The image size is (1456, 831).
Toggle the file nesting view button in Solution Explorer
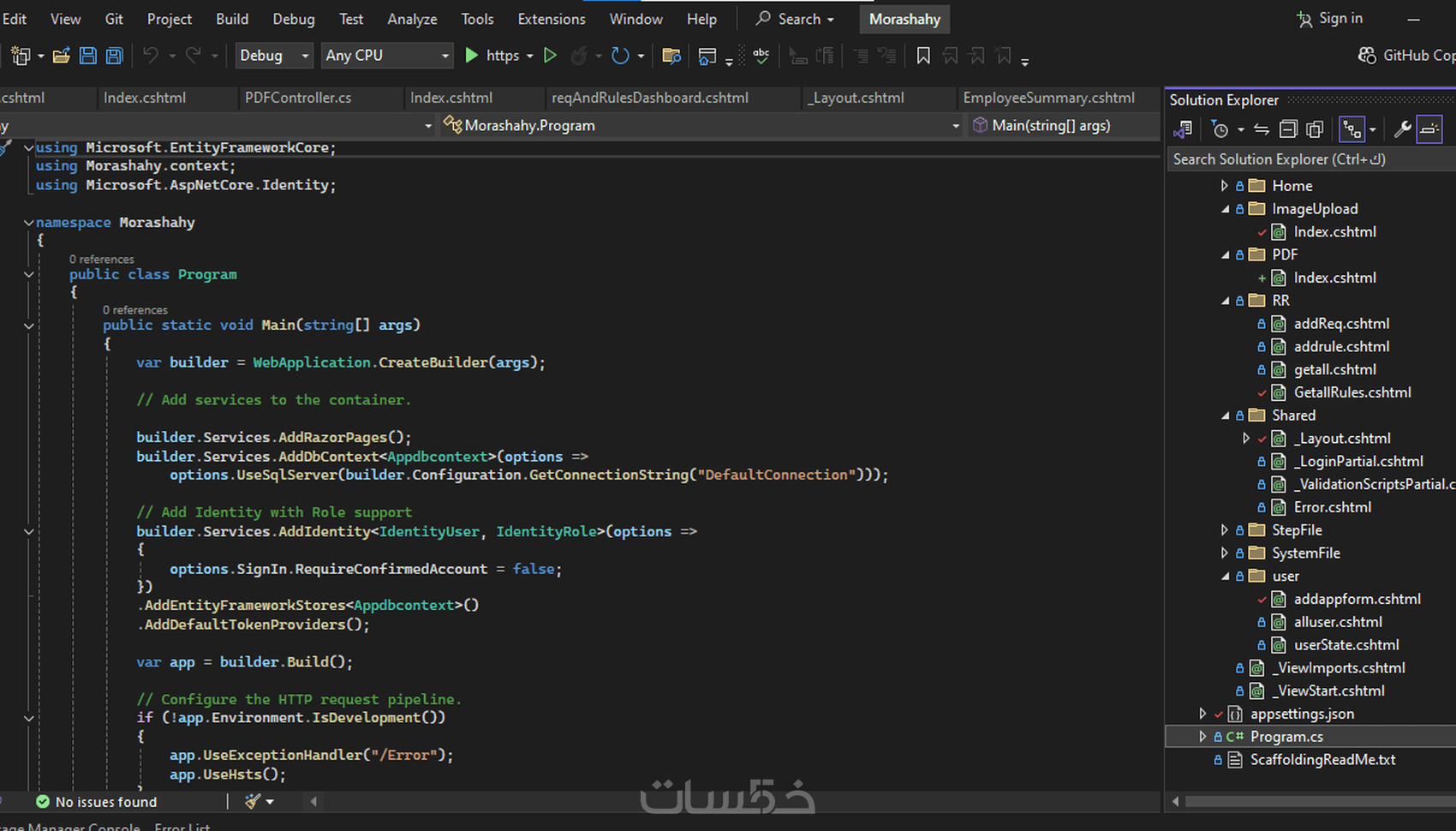point(1352,129)
